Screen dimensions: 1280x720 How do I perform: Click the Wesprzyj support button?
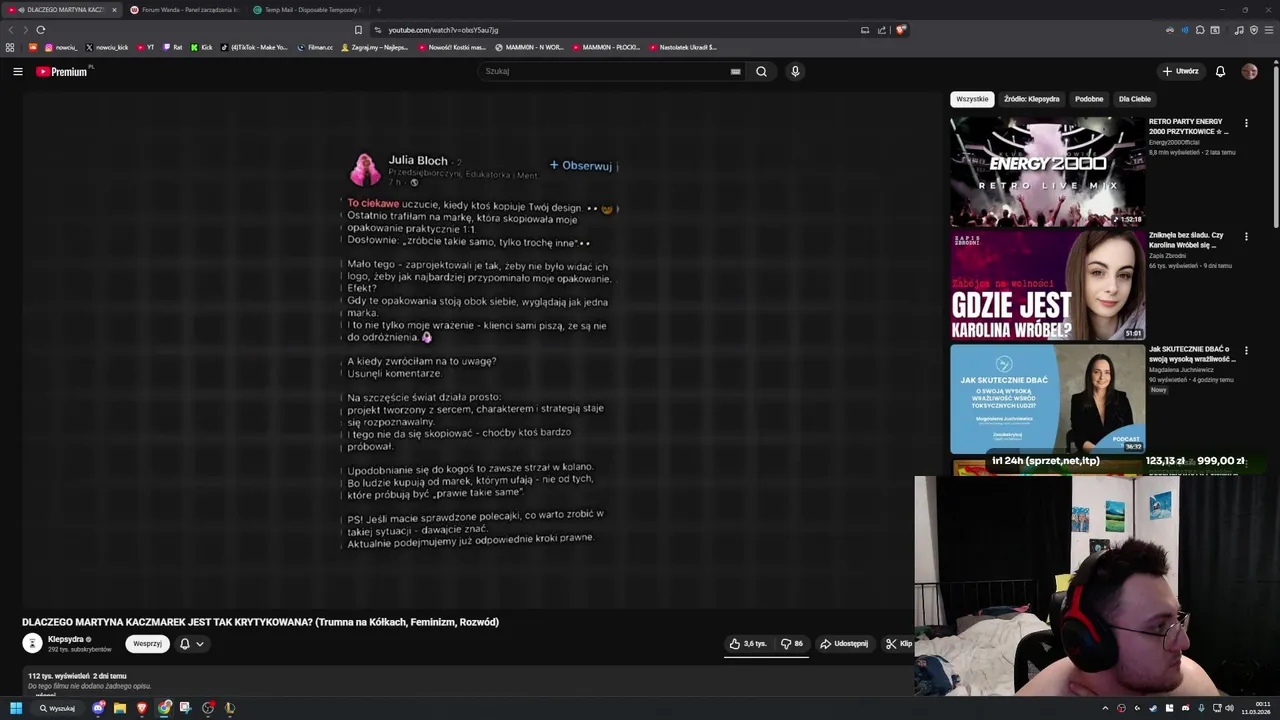147,644
